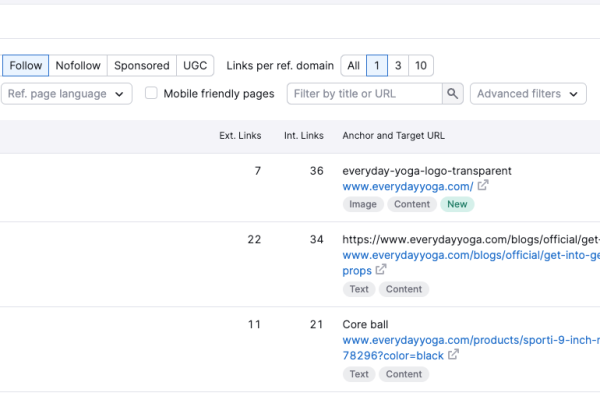
Task: Select the Nofollow link filter
Action: 78,65
